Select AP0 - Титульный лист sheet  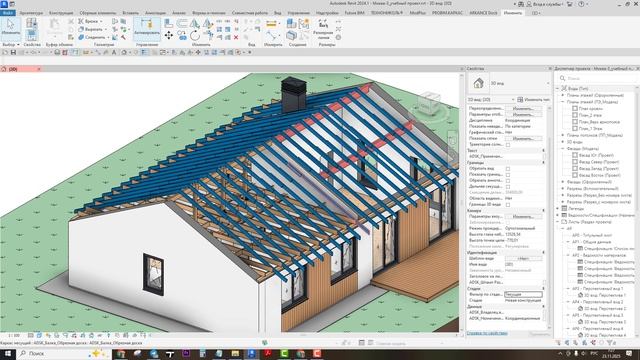(x=592, y=235)
